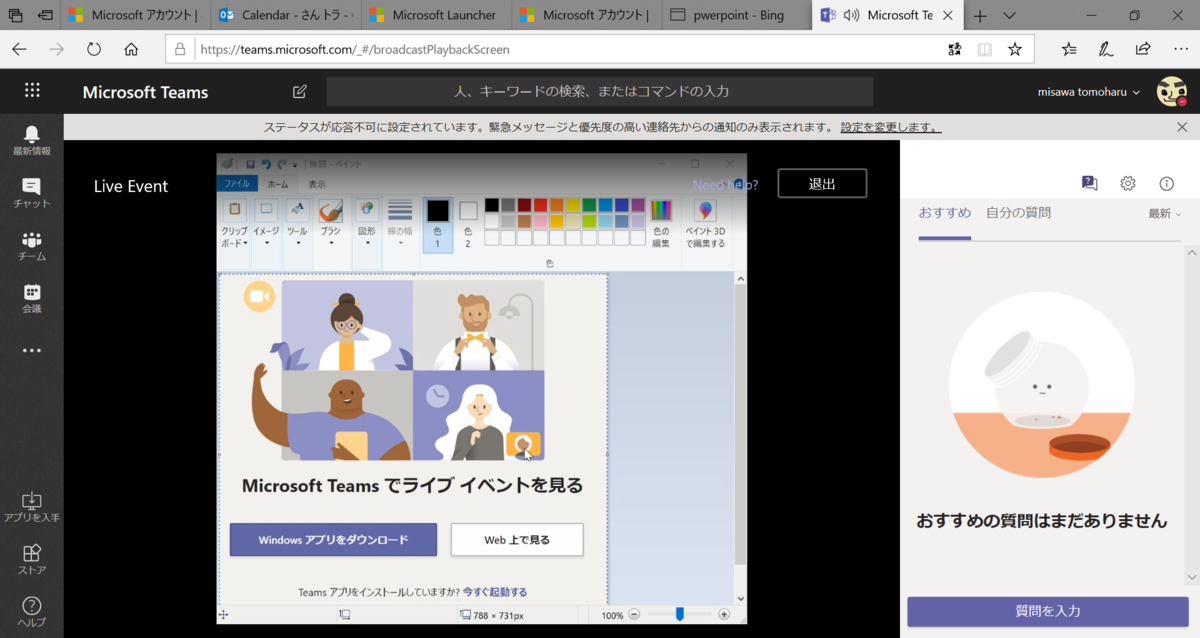Click the 設定を変更します link

[890, 127]
